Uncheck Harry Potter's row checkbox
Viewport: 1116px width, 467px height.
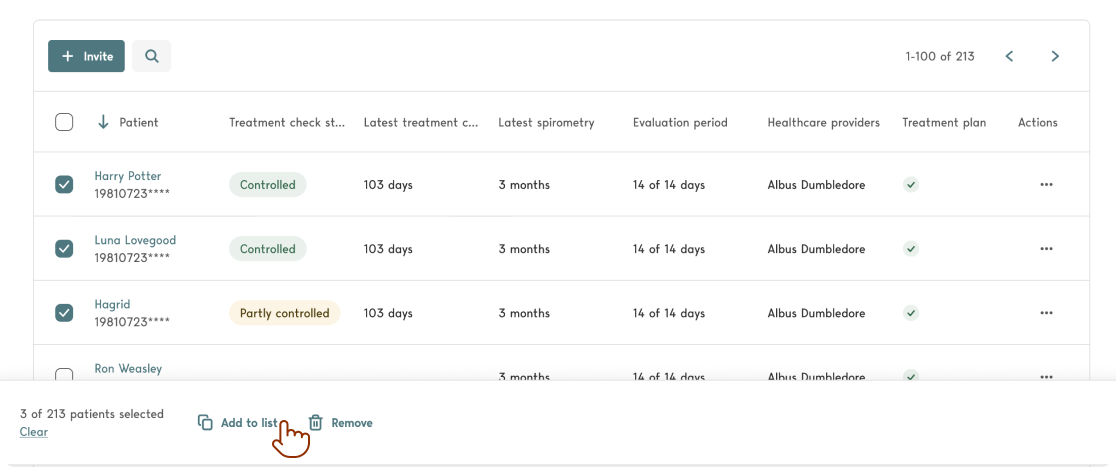64,185
